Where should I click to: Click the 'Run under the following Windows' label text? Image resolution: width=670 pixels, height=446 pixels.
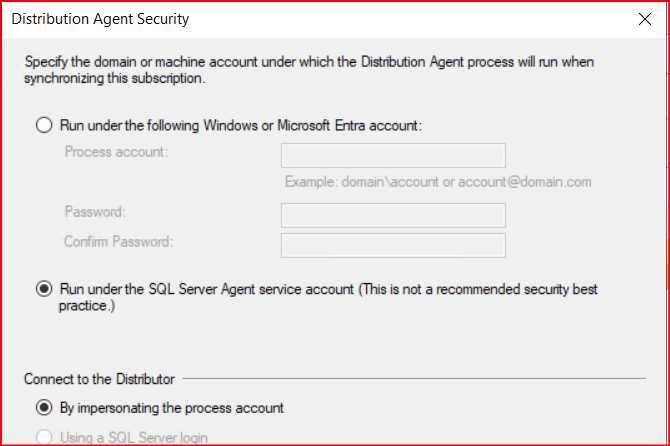coord(242,126)
